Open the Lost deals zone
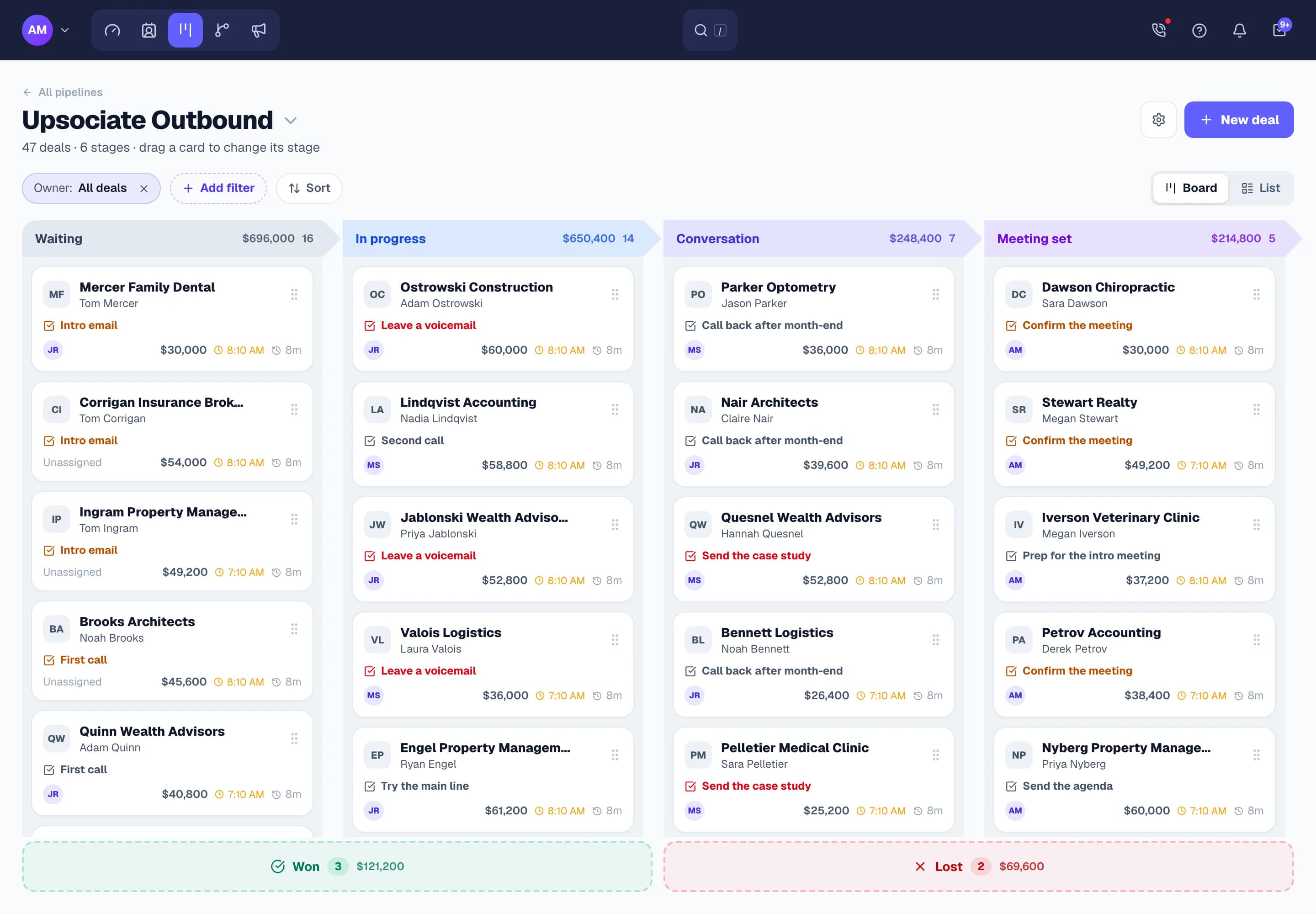 click(x=978, y=866)
